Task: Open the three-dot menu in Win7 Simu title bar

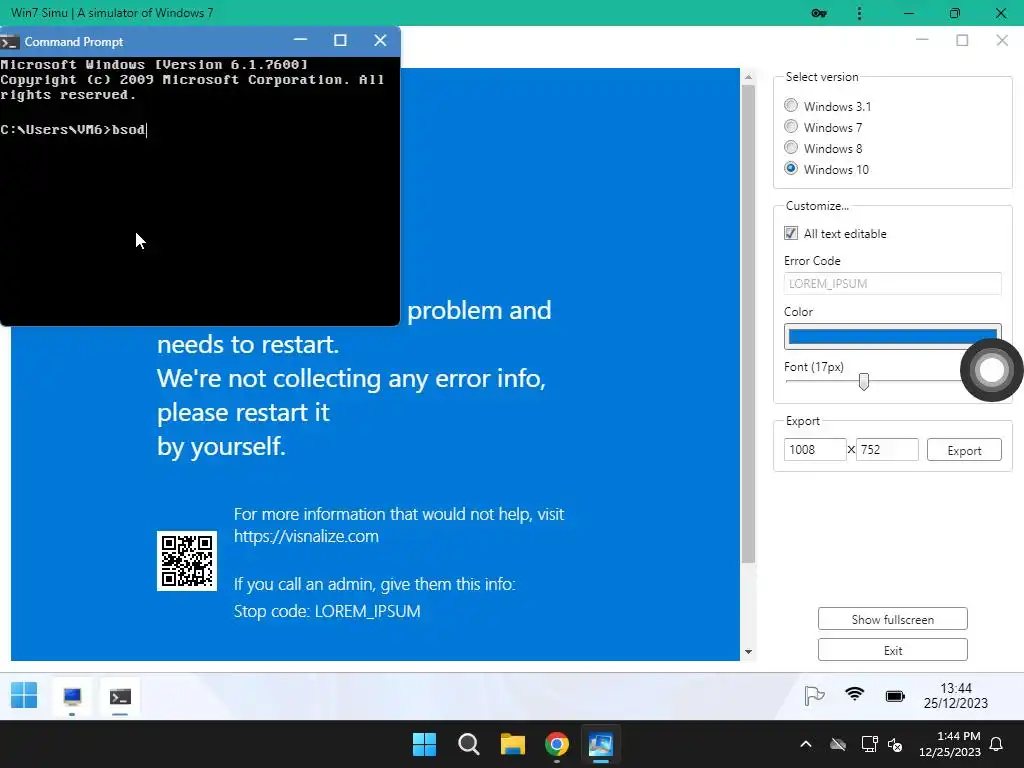Action: pos(859,13)
